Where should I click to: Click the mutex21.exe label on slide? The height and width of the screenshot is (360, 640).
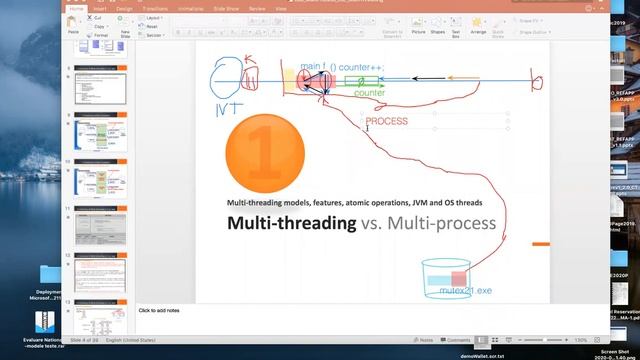tap(465, 290)
